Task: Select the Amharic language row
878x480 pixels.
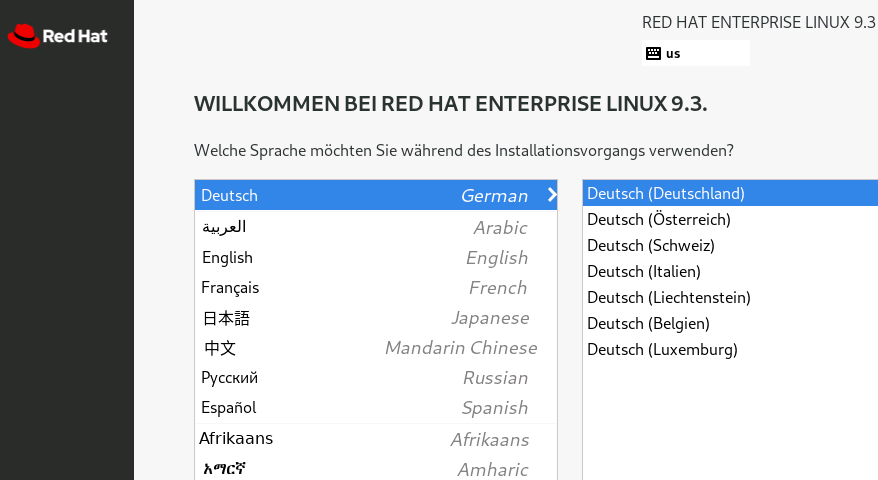Action: point(375,469)
